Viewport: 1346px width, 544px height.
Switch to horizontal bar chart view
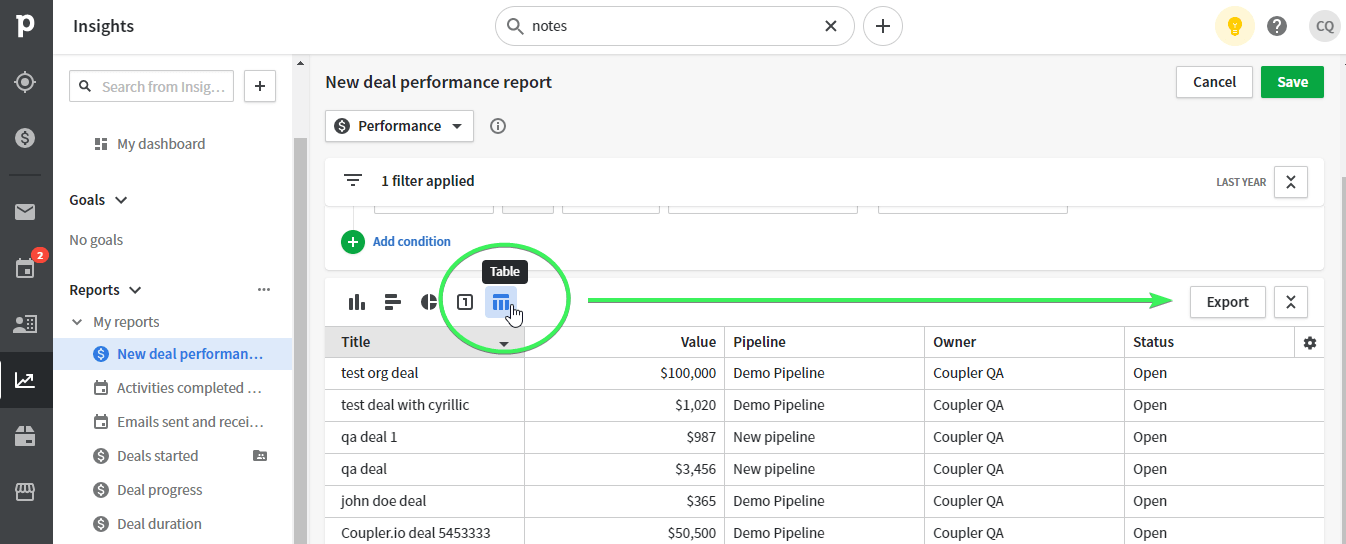coord(392,302)
